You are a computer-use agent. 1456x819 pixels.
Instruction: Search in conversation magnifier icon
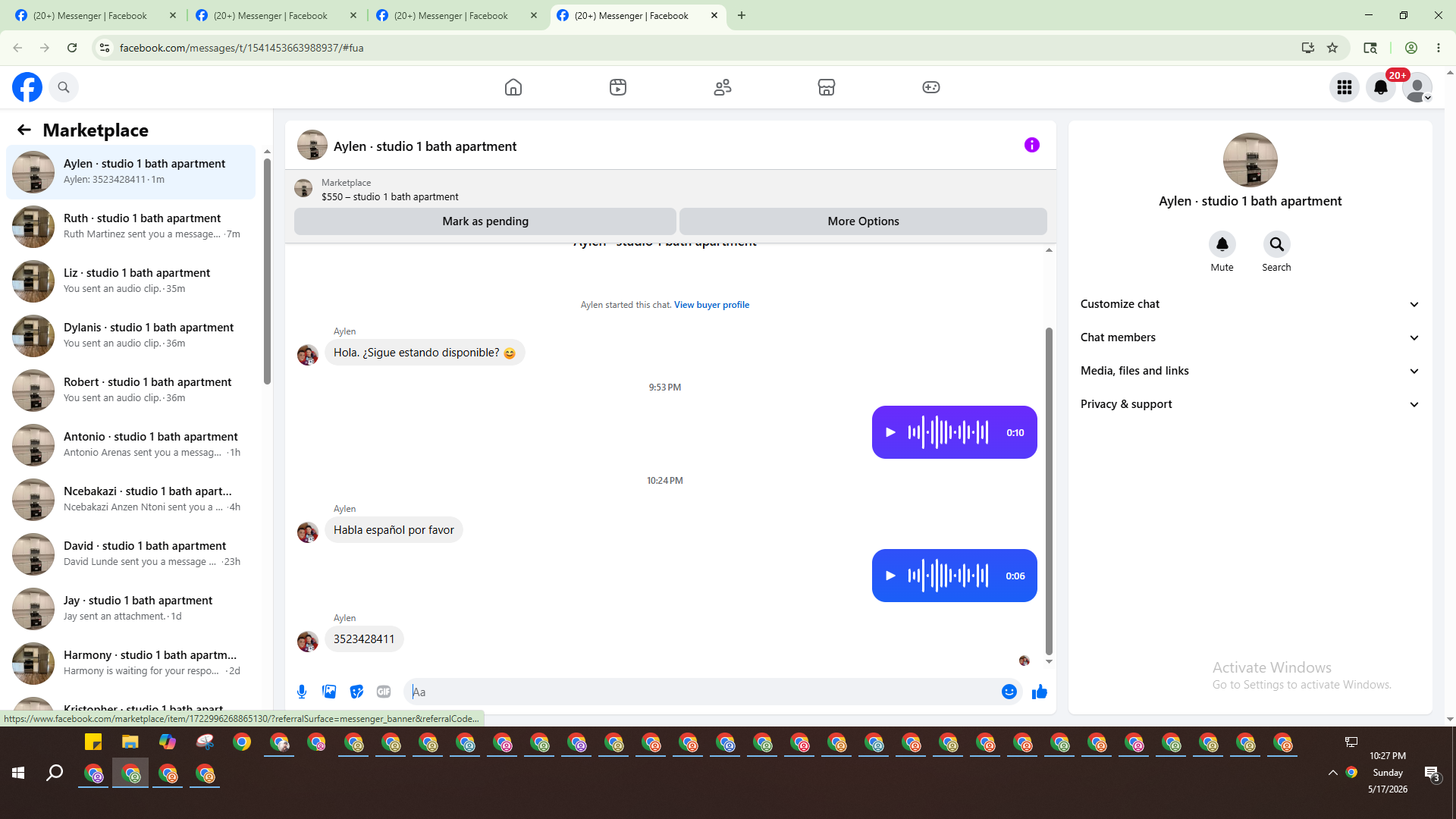[x=1277, y=244]
